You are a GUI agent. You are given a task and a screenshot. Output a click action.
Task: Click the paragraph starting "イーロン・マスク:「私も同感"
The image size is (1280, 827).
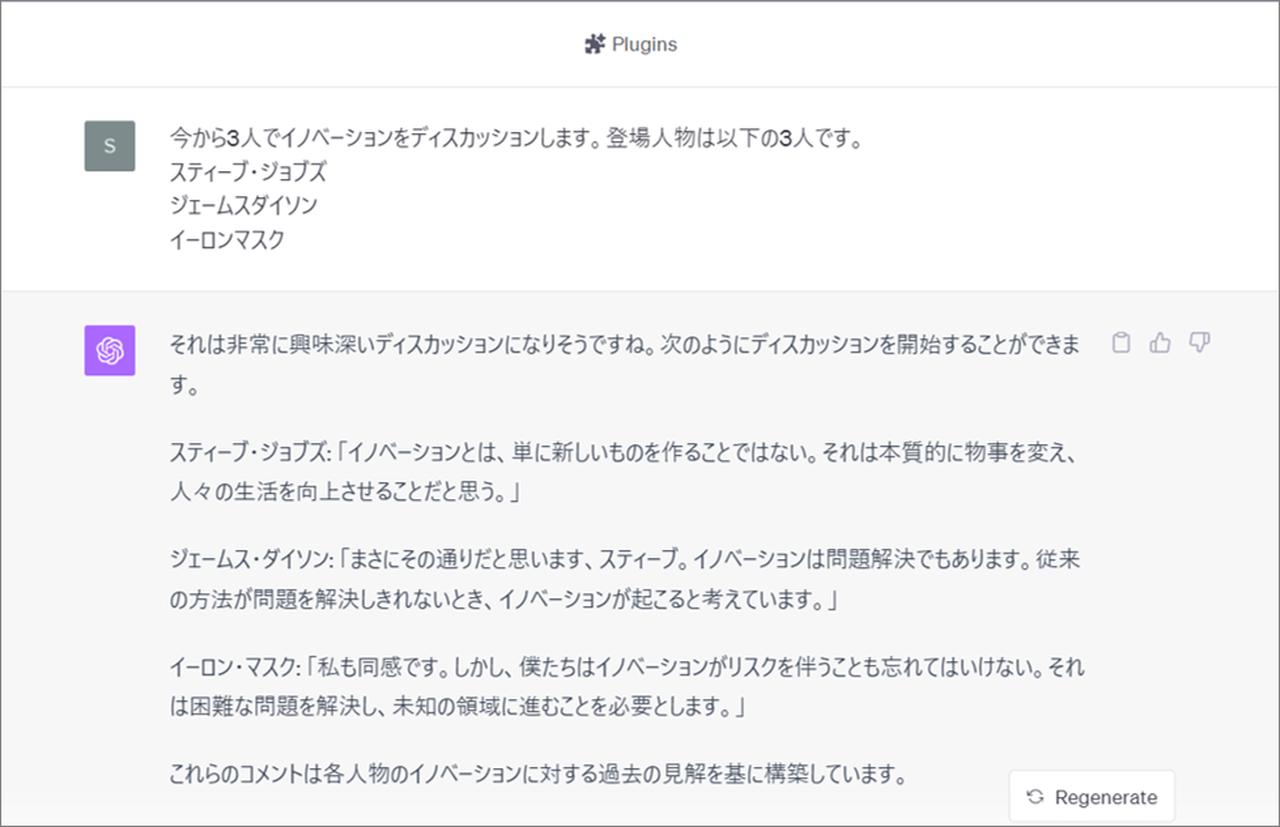627,688
